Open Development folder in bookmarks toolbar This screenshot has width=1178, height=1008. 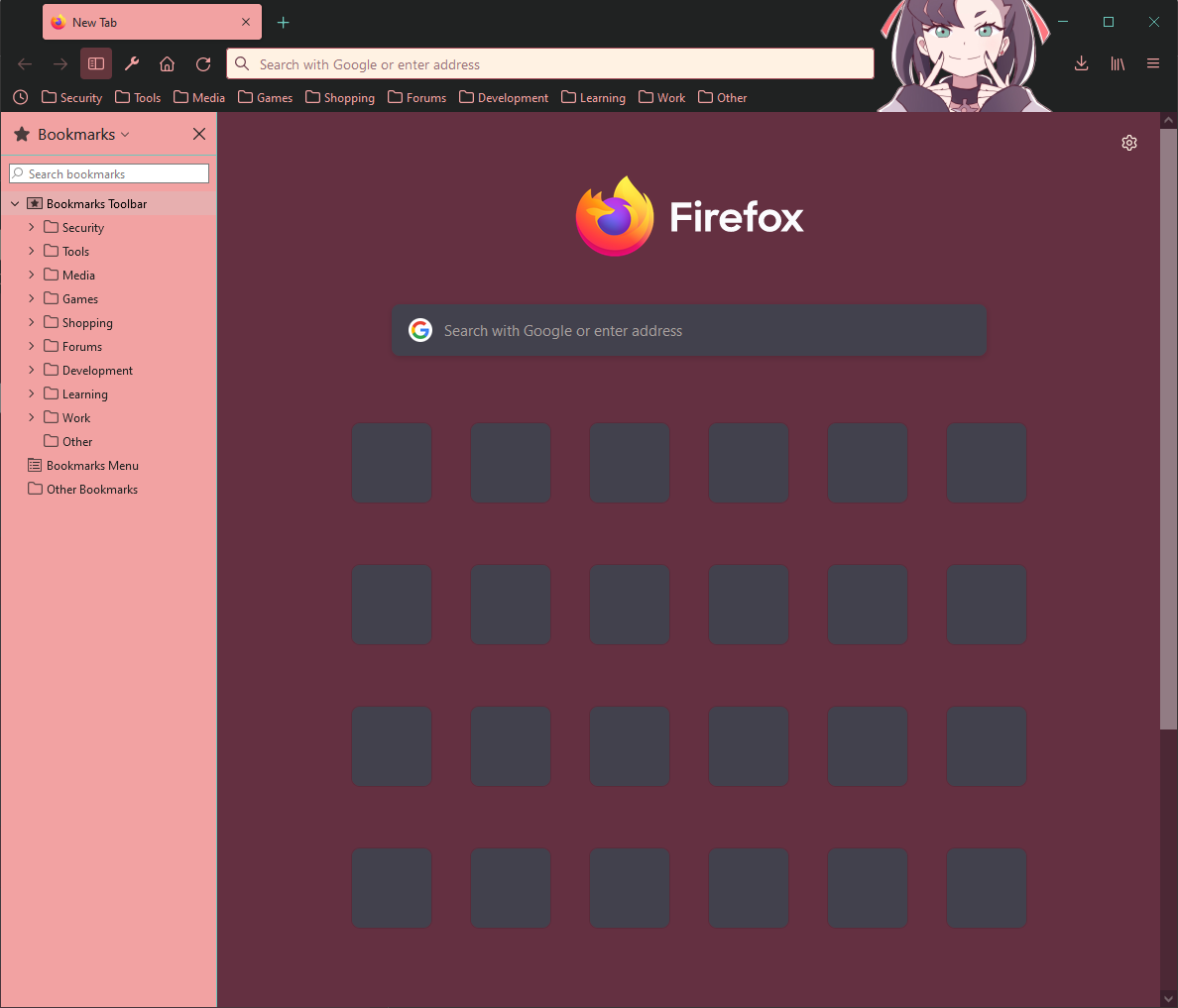click(x=504, y=98)
